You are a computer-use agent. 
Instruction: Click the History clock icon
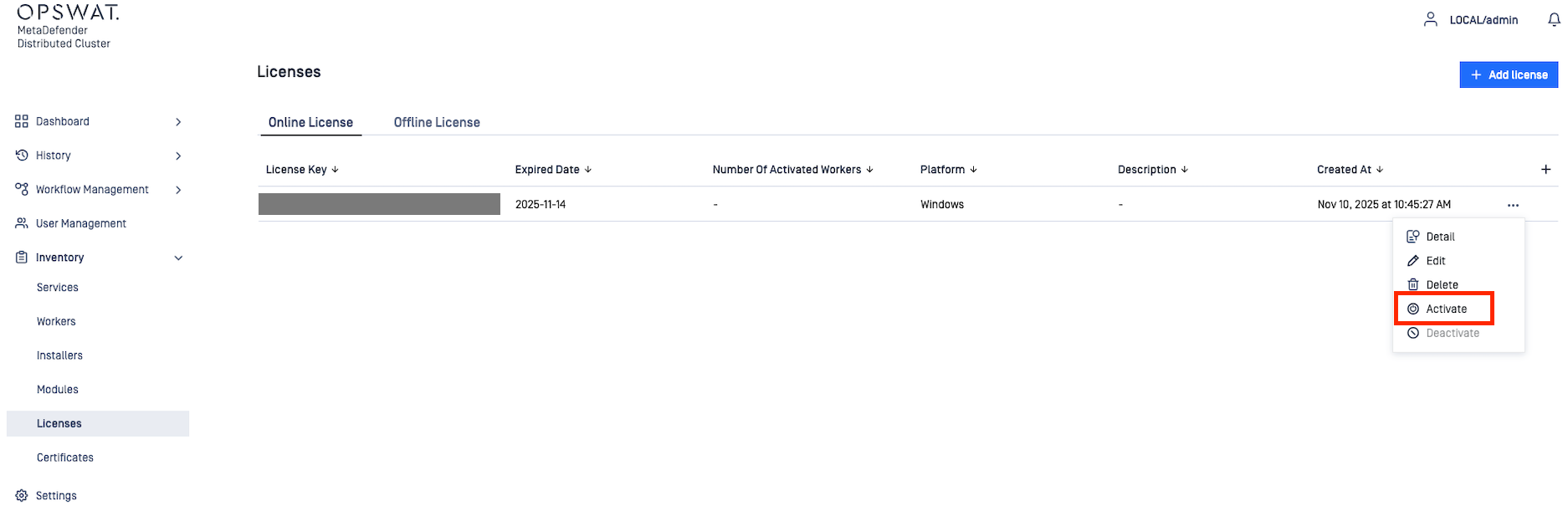[22, 156]
